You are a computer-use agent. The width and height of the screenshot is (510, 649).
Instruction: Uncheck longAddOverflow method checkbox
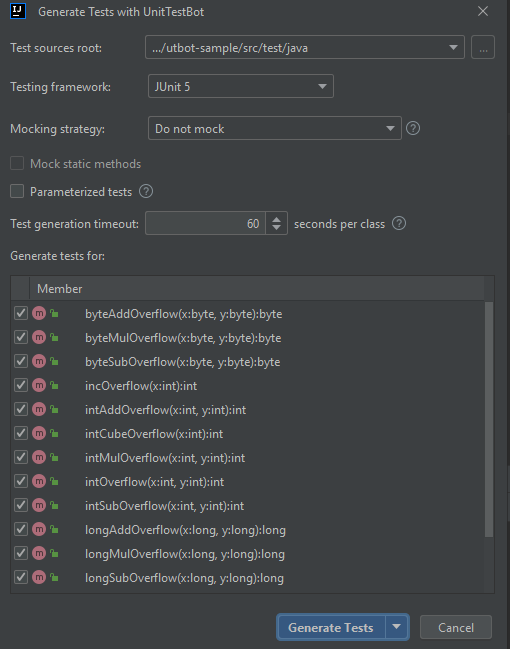(21, 529)
